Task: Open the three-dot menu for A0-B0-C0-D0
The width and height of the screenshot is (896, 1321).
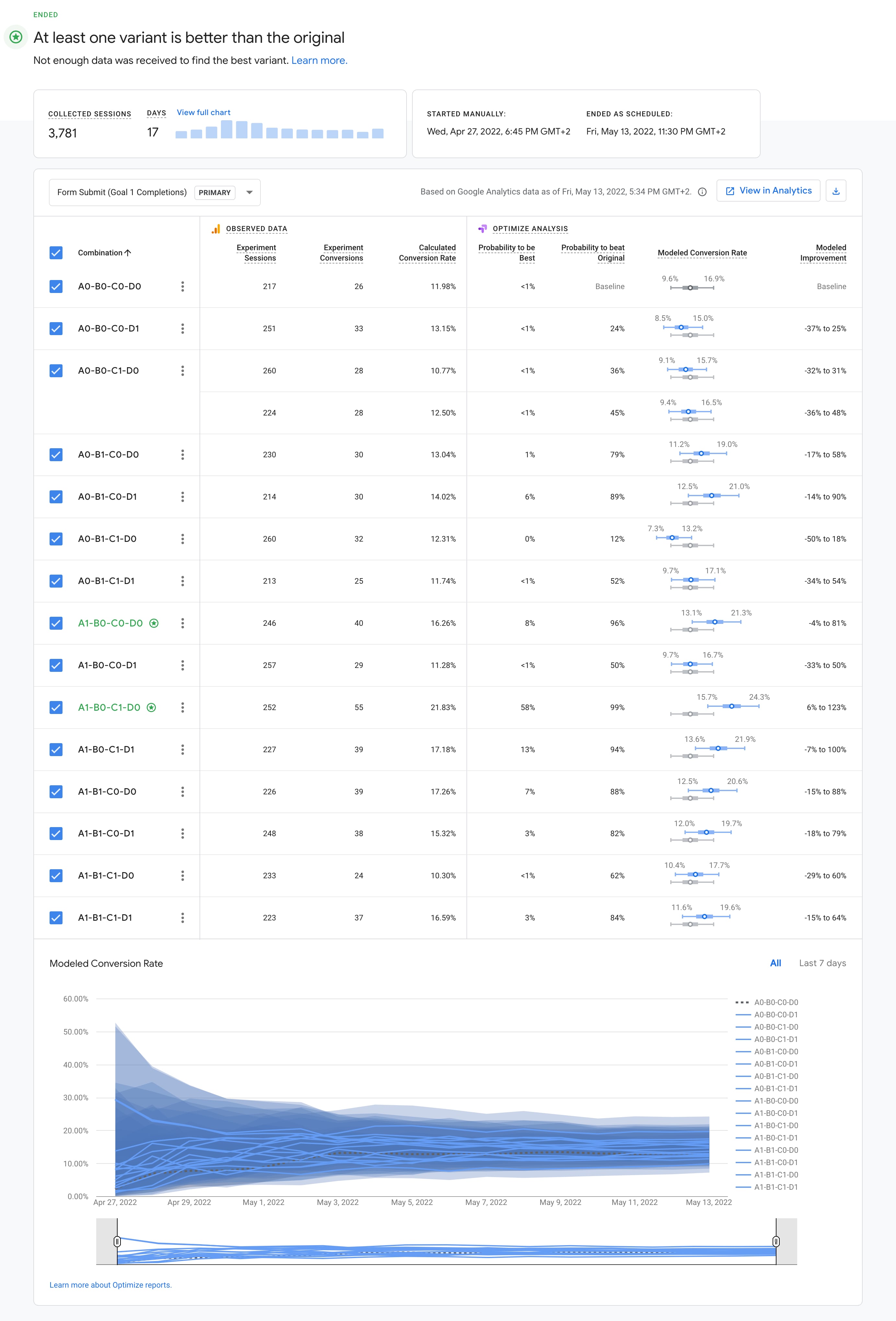Action: click(182, 286)
